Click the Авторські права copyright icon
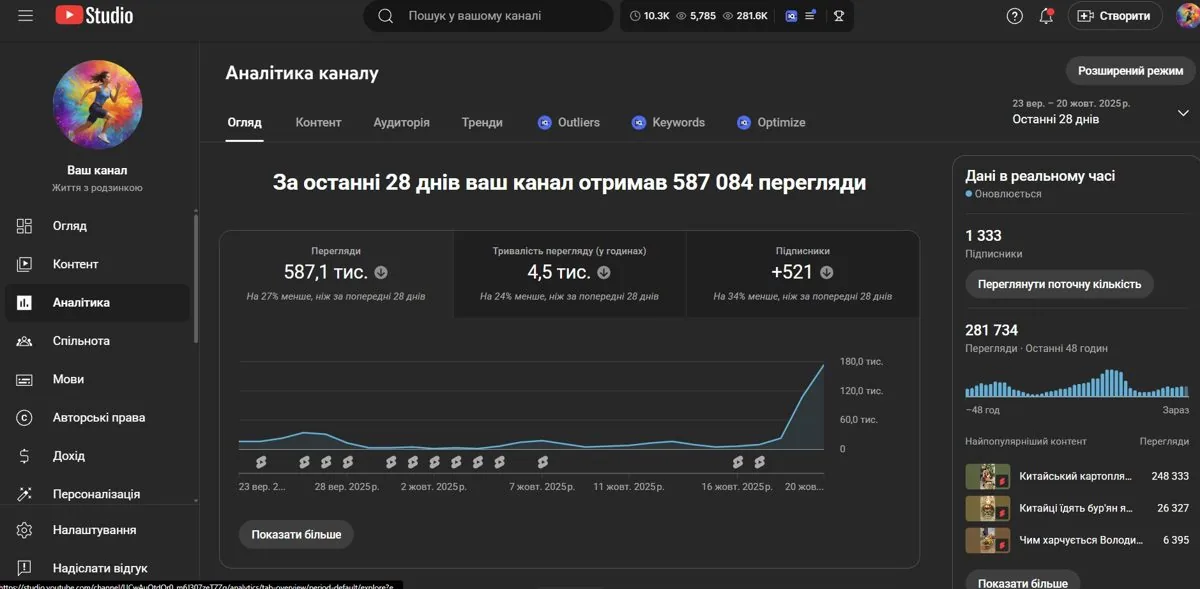 click(25, 418)
